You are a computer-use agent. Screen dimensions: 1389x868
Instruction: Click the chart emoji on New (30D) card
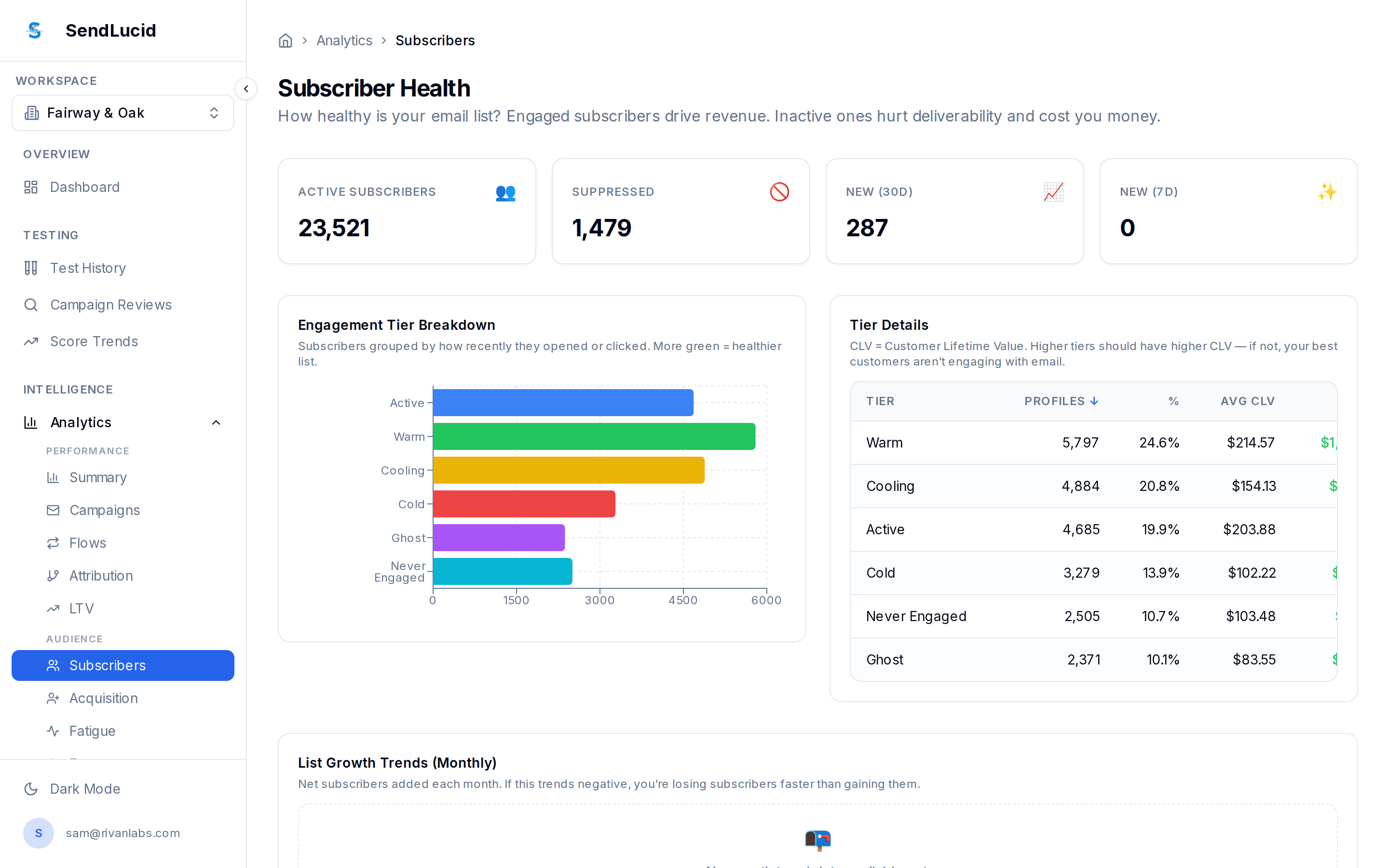[1053, 192]
